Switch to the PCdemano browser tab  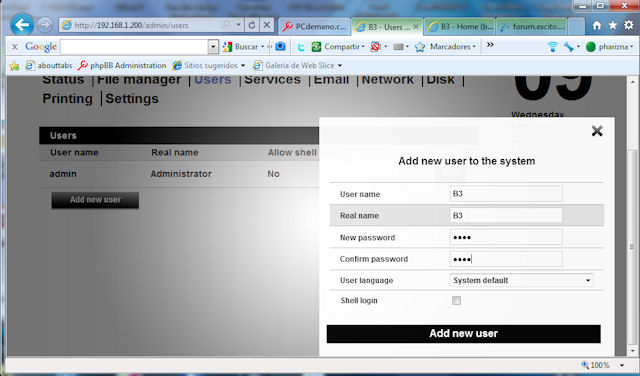point(314,27)
